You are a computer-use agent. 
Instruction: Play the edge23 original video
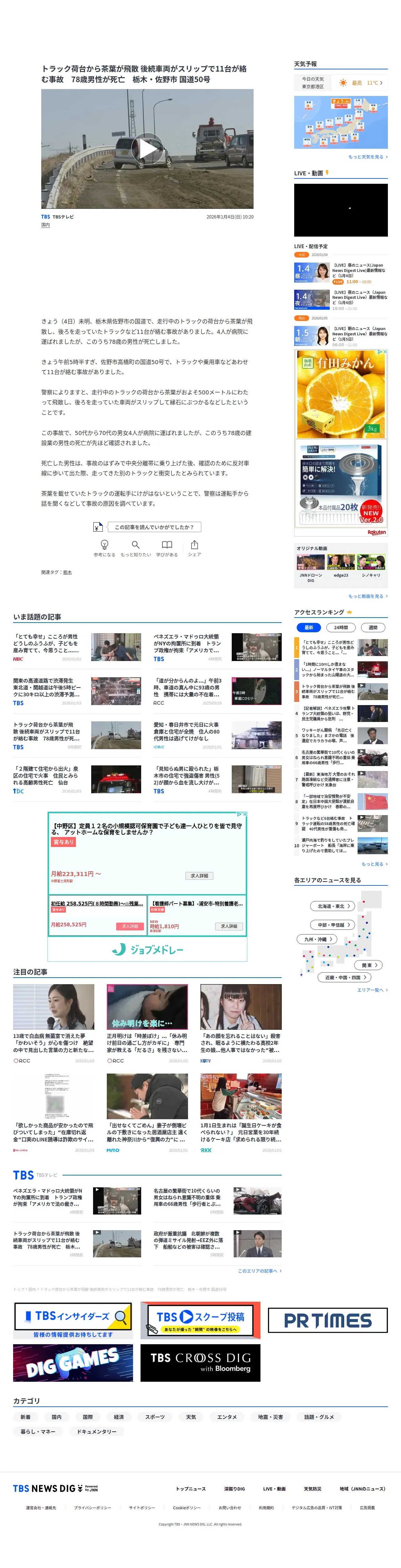pos(341,562)
